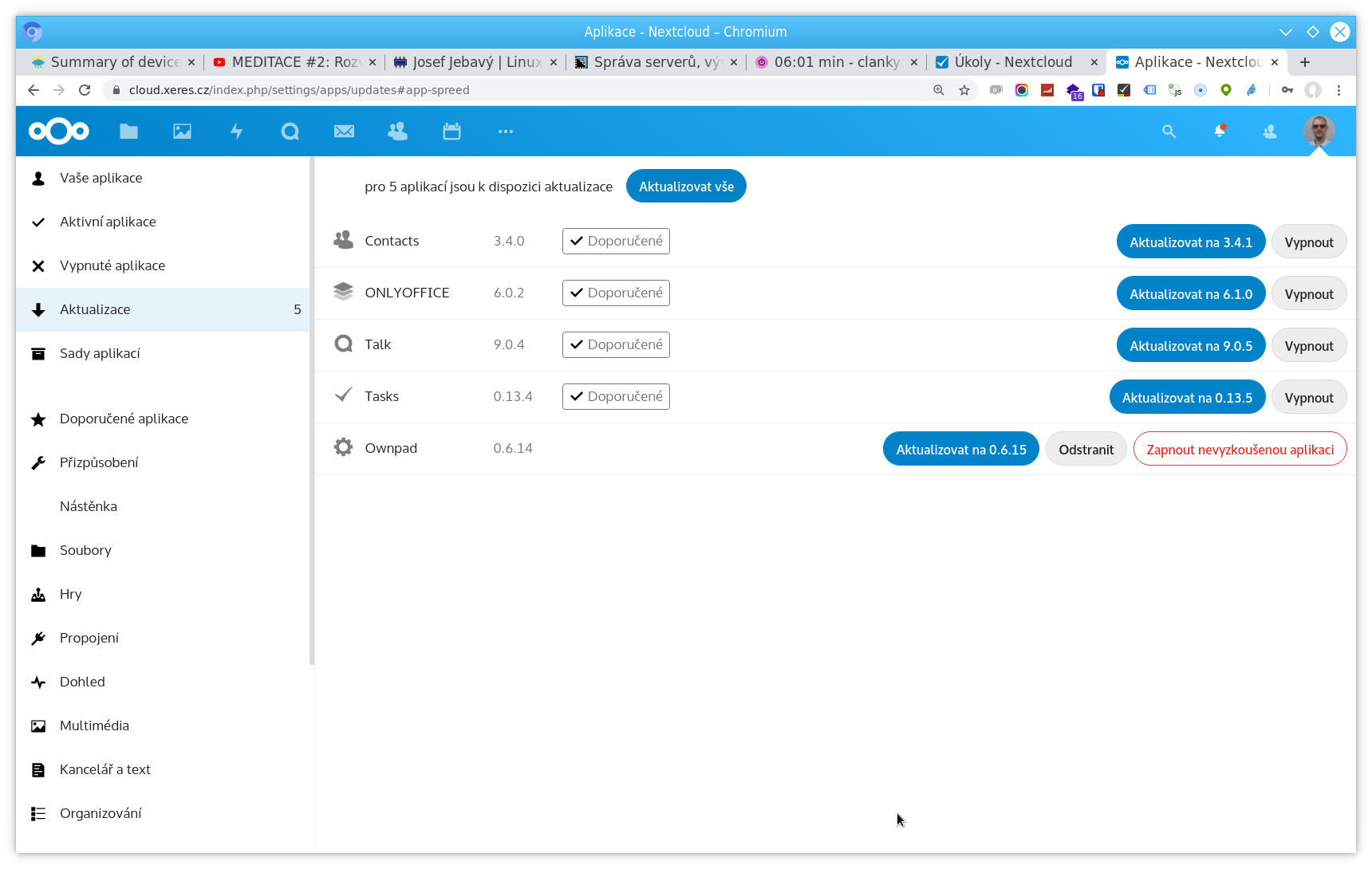Disable the Talk app with Vypnout

click(x=1309, y=346)
